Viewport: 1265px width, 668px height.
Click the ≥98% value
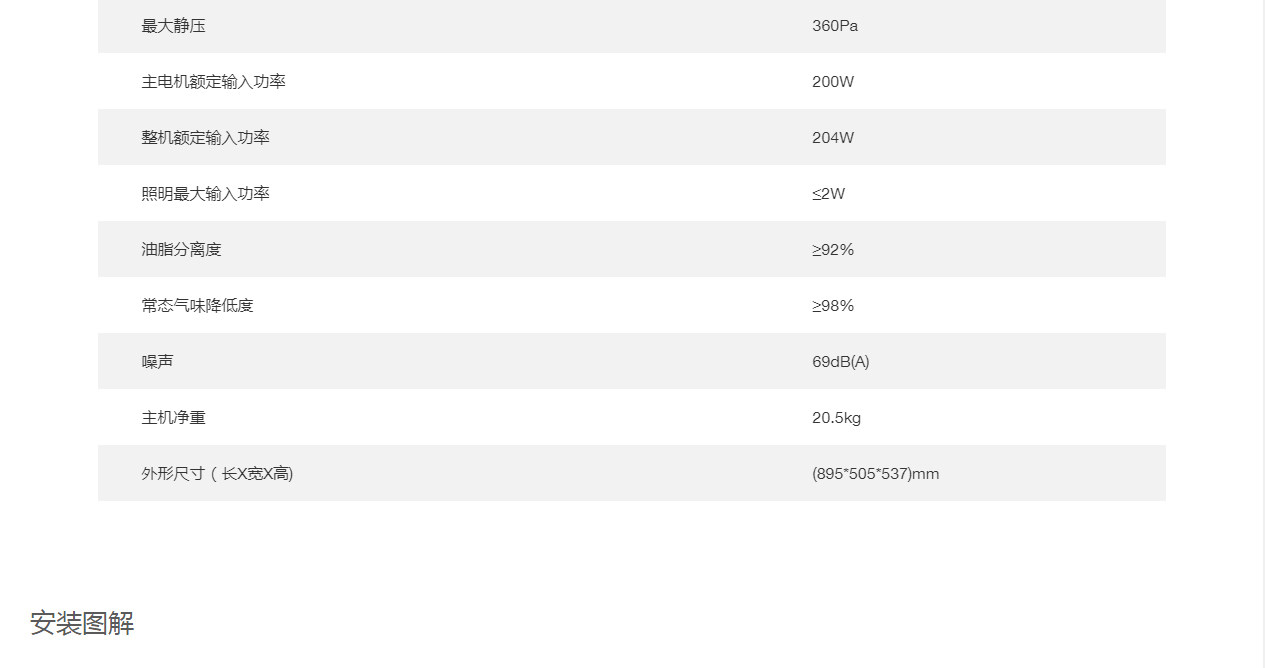832,306
